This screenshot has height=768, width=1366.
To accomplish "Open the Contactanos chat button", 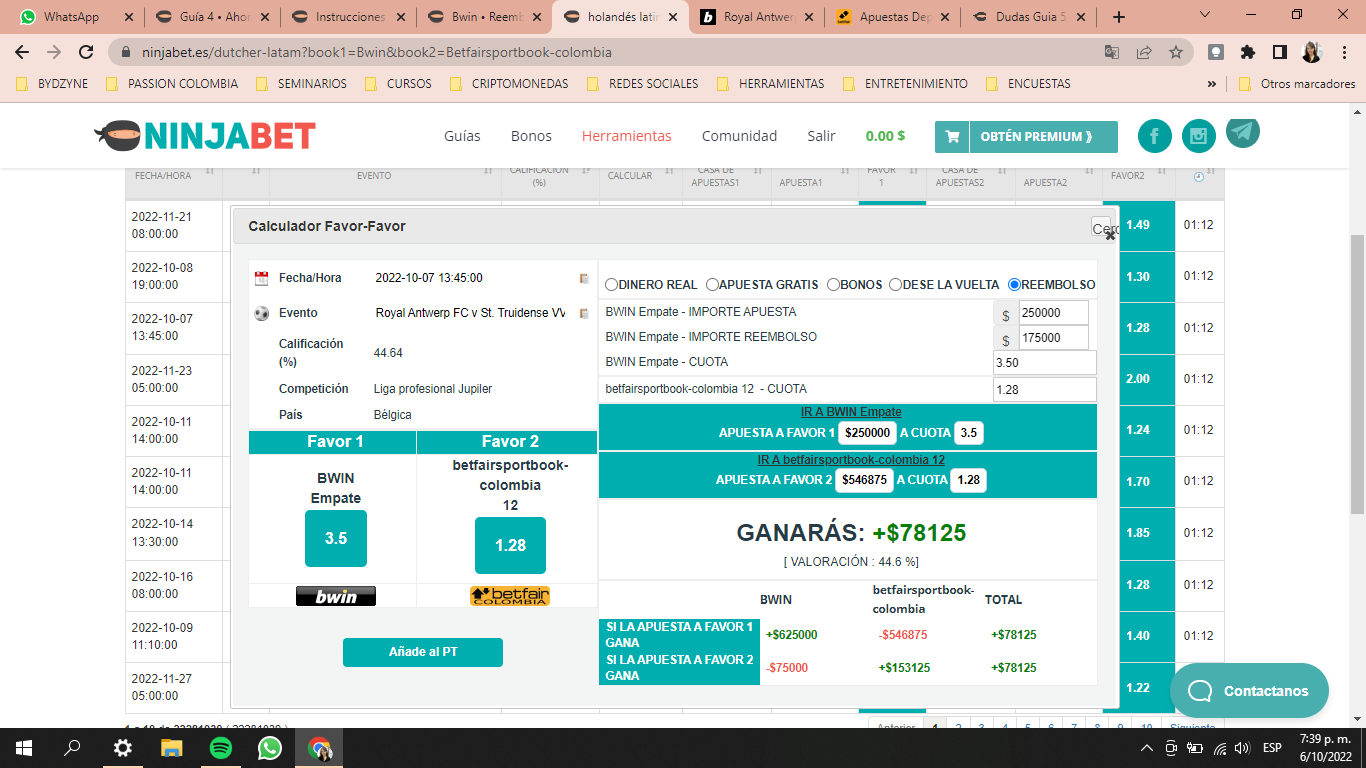I will 1249,691.
